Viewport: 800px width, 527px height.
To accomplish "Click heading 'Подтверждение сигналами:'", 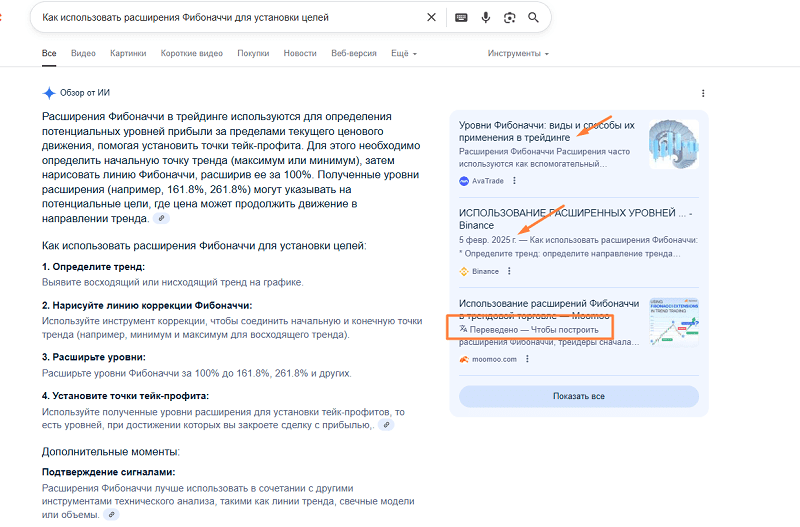I will point(108,472).
